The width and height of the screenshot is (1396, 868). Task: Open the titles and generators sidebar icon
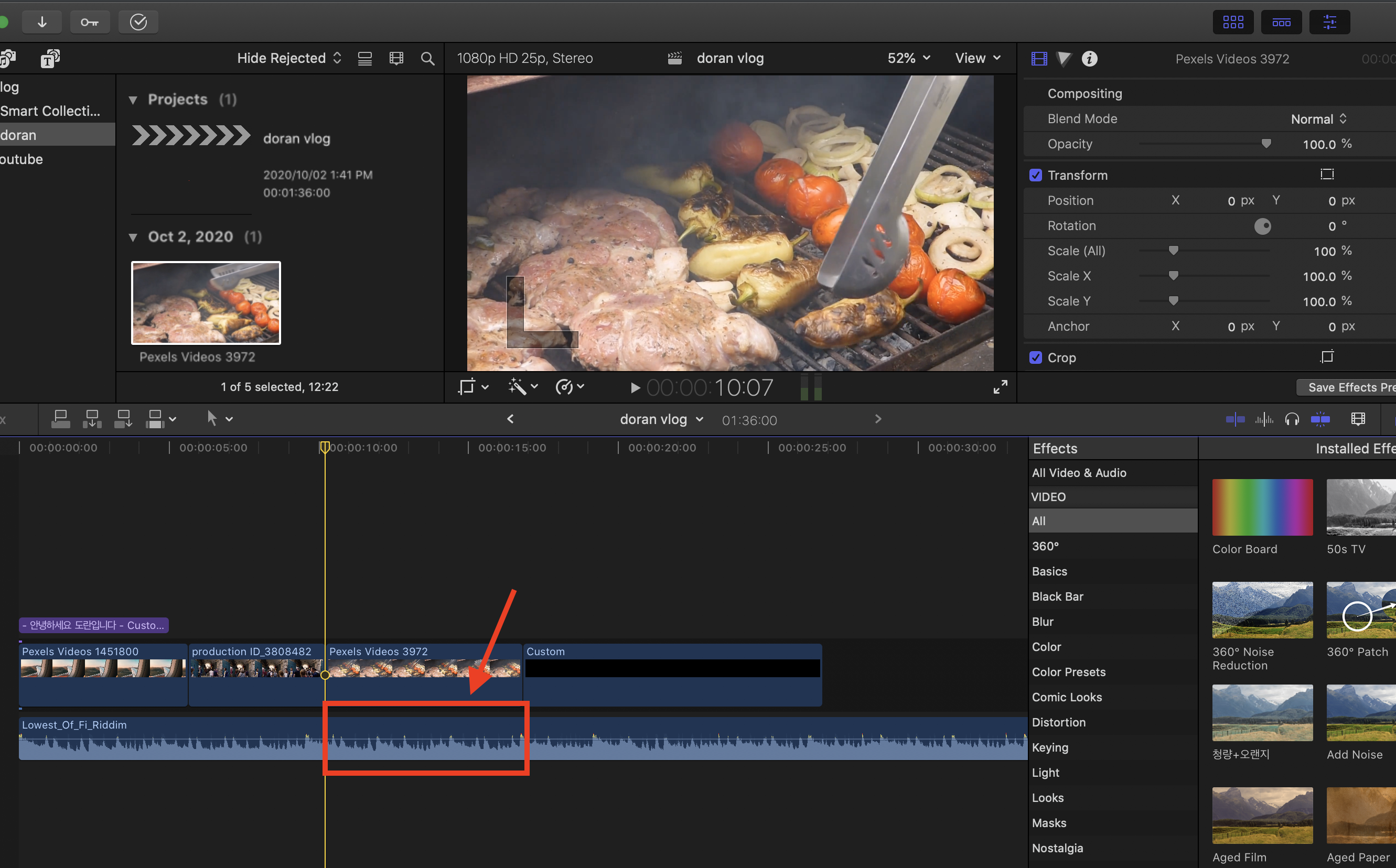click(50, 59)
